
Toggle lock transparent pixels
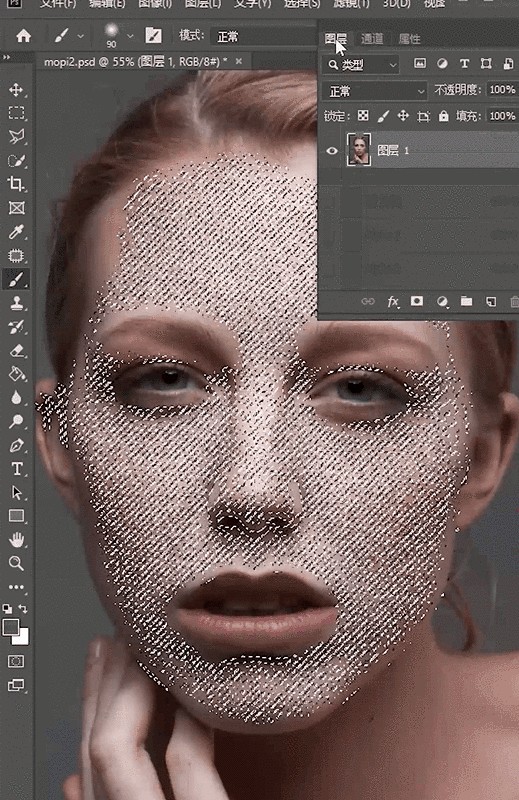tap(363, 116)
